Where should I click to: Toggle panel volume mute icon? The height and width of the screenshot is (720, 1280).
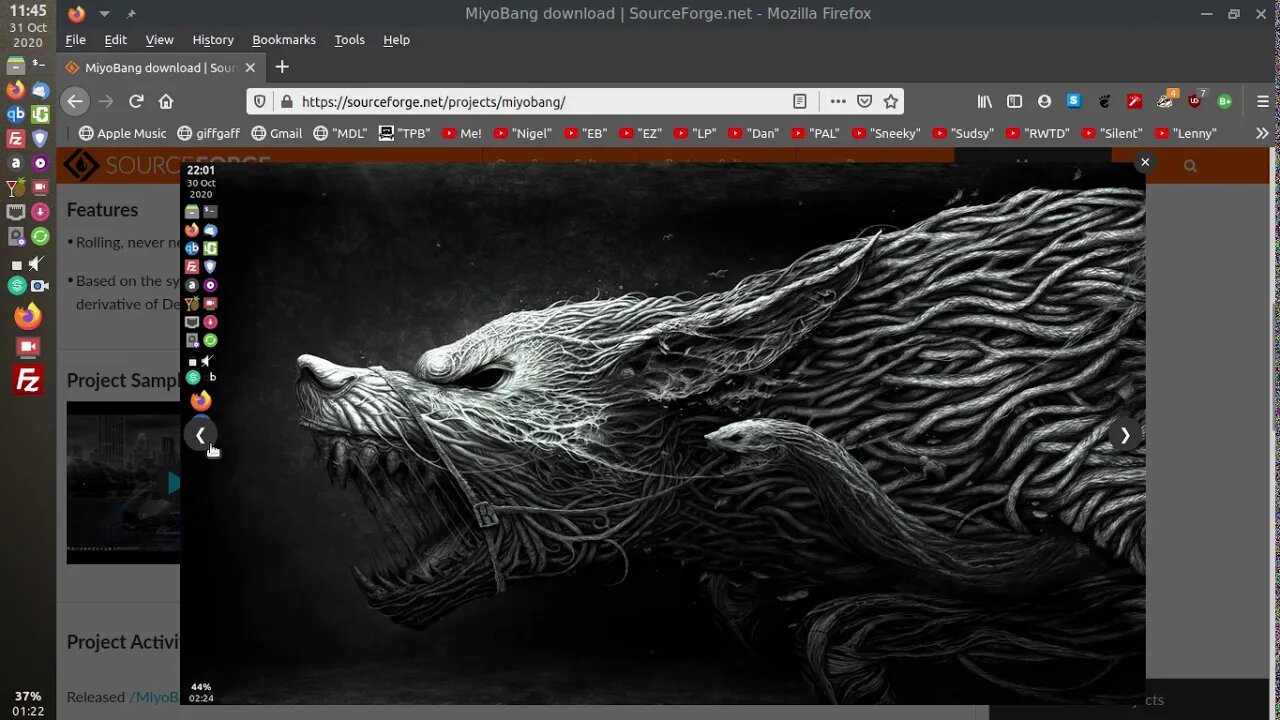click(x=38, y=264)
